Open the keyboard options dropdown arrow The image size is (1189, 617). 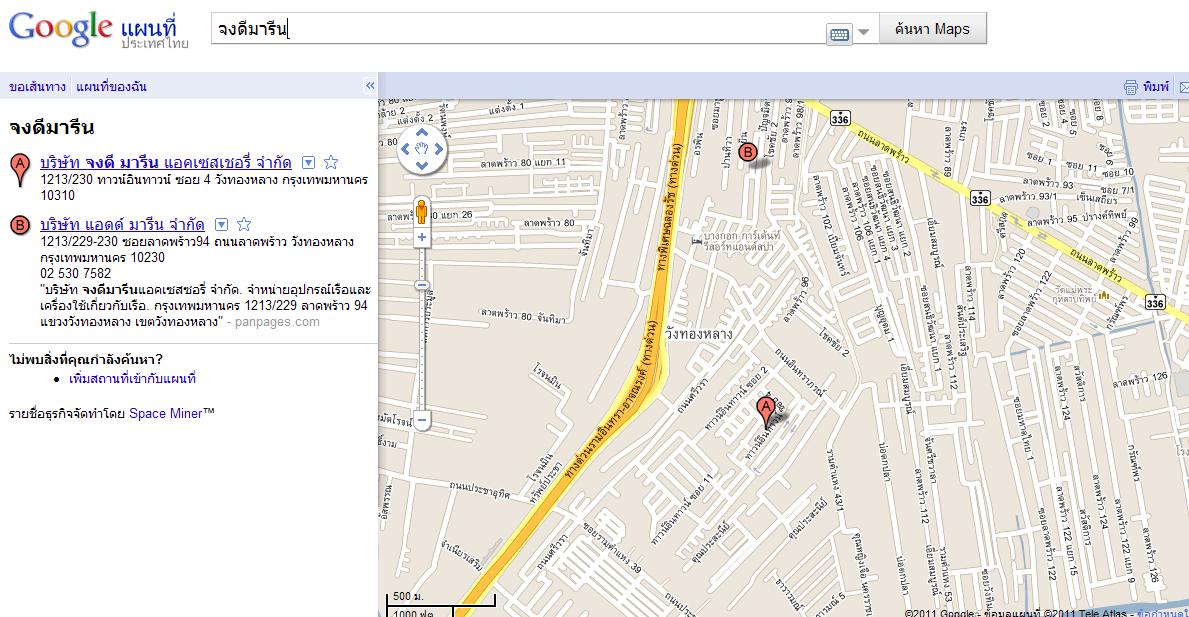click(x=864, y=32)
